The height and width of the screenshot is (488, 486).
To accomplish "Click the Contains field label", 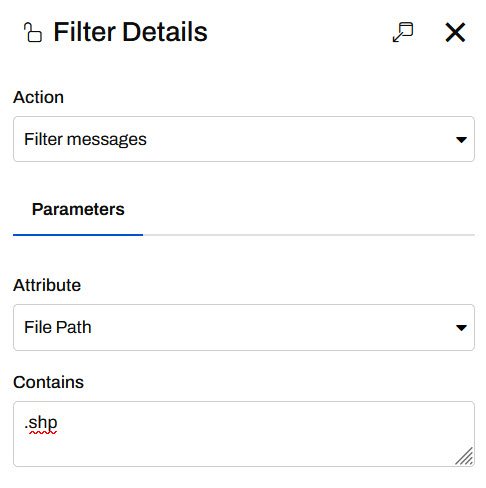I will [x=48, y=382].
